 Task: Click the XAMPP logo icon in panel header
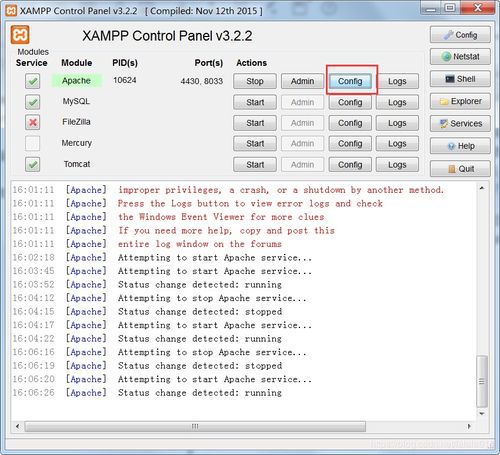[x=20, y=35]
